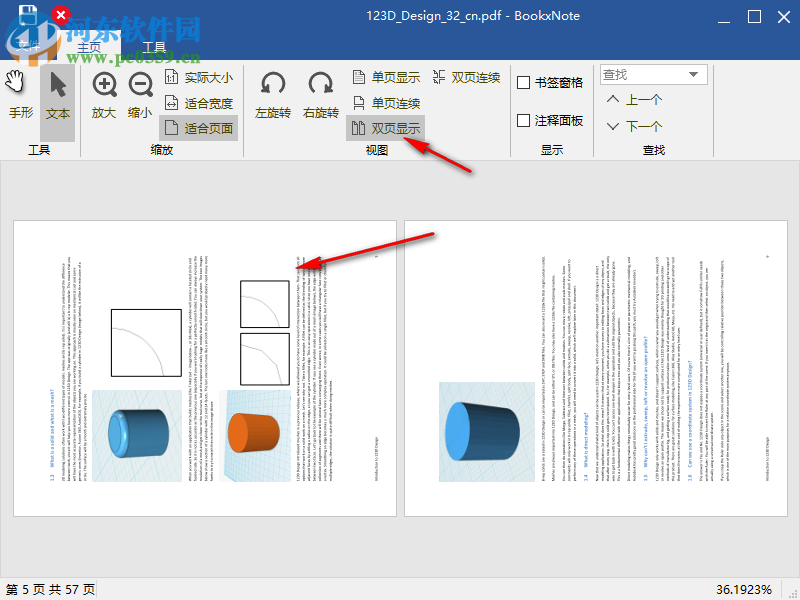Click the 第5页共57页 page indicator
This screenshot has width=800, height=600.
point(48,589)
